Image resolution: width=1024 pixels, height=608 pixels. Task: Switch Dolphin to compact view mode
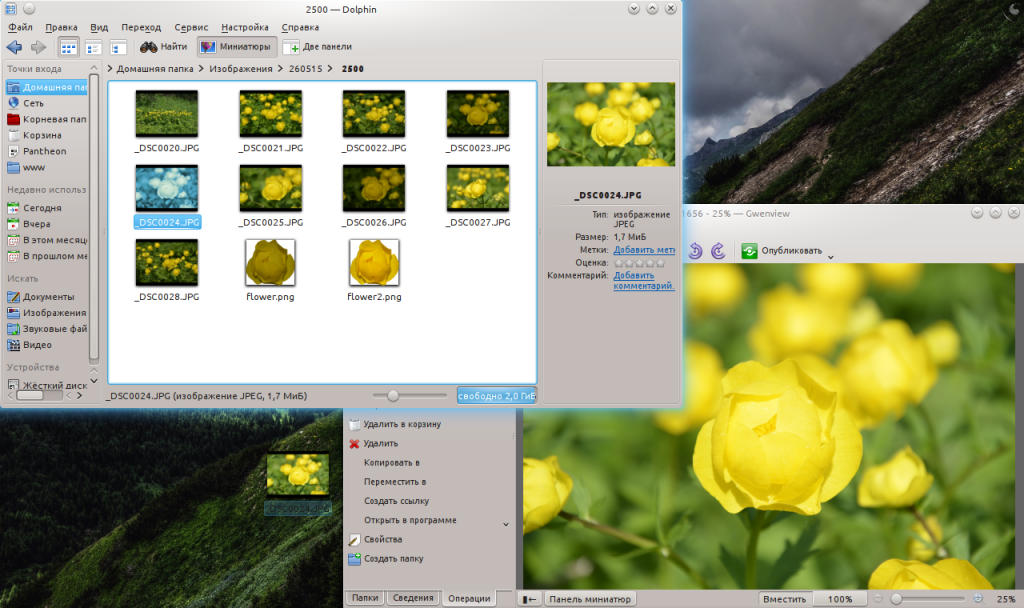click(93, 47)
